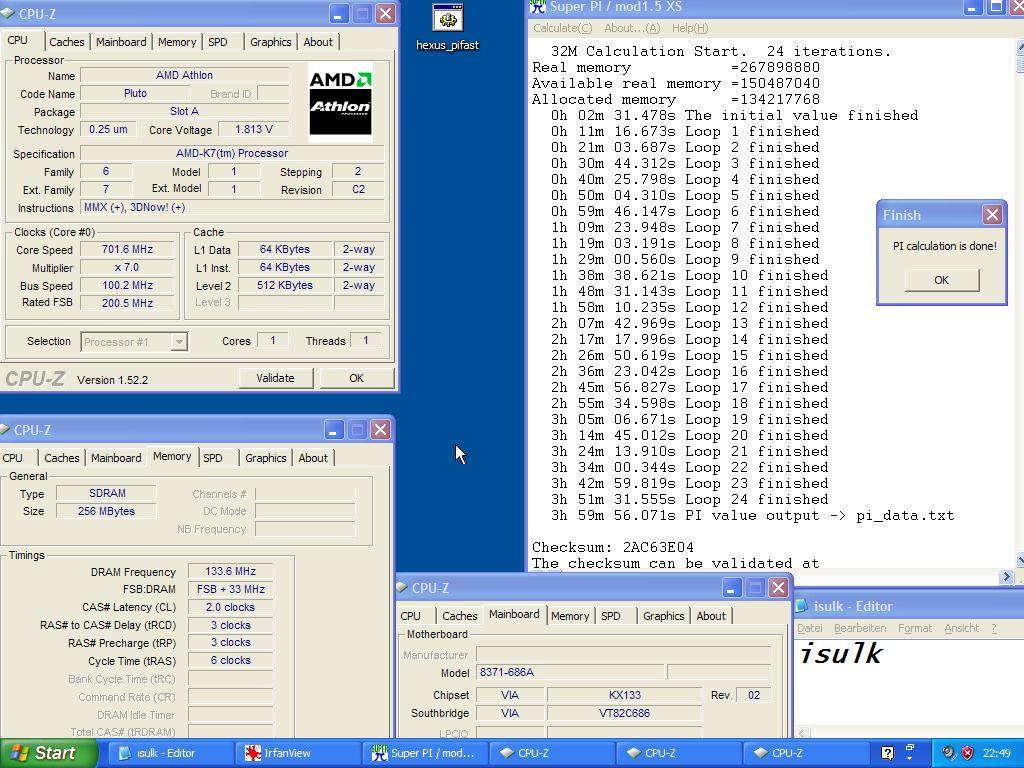Select Caches tab in the Mainboard CPU-Z window

(x=459, y=616)
